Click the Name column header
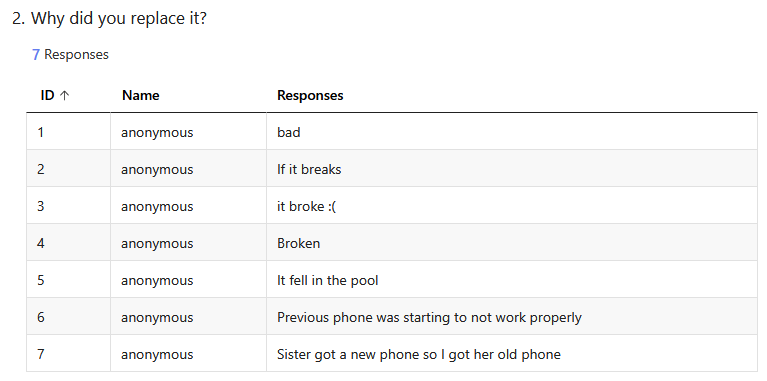The width and height of the screenshot is (767, 381). click(140, 95)
